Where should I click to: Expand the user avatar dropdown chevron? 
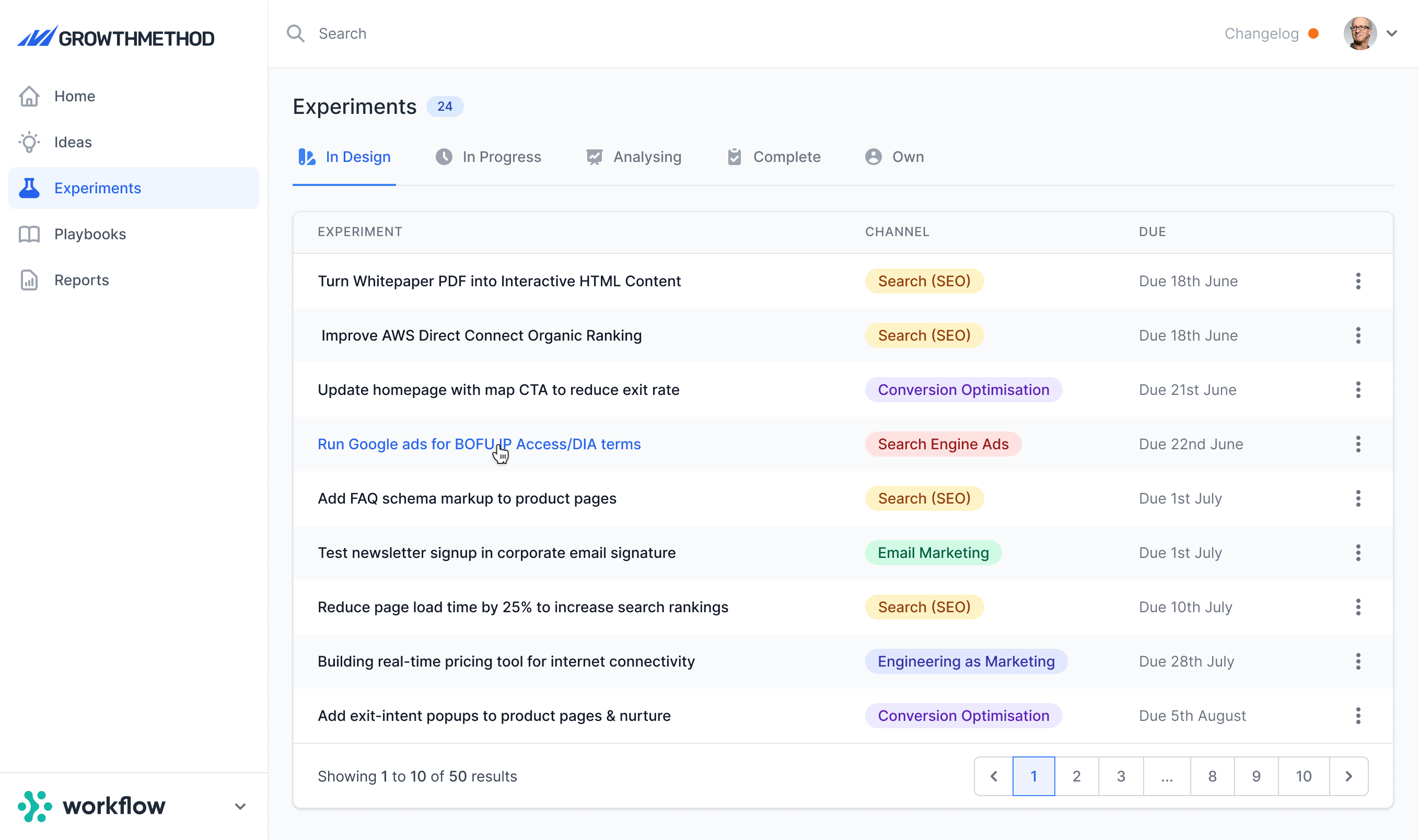pyautogui.click(x=1392, y=33)
